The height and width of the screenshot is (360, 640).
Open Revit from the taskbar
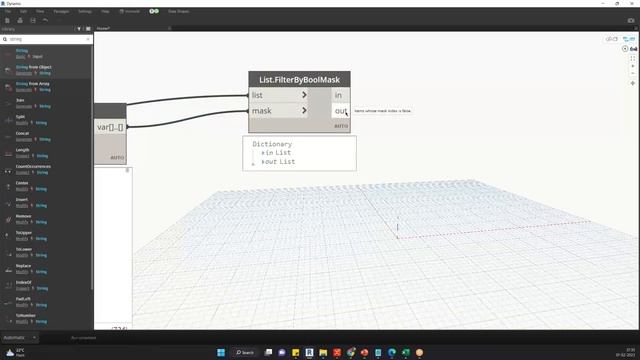click(x=309, y=352)
